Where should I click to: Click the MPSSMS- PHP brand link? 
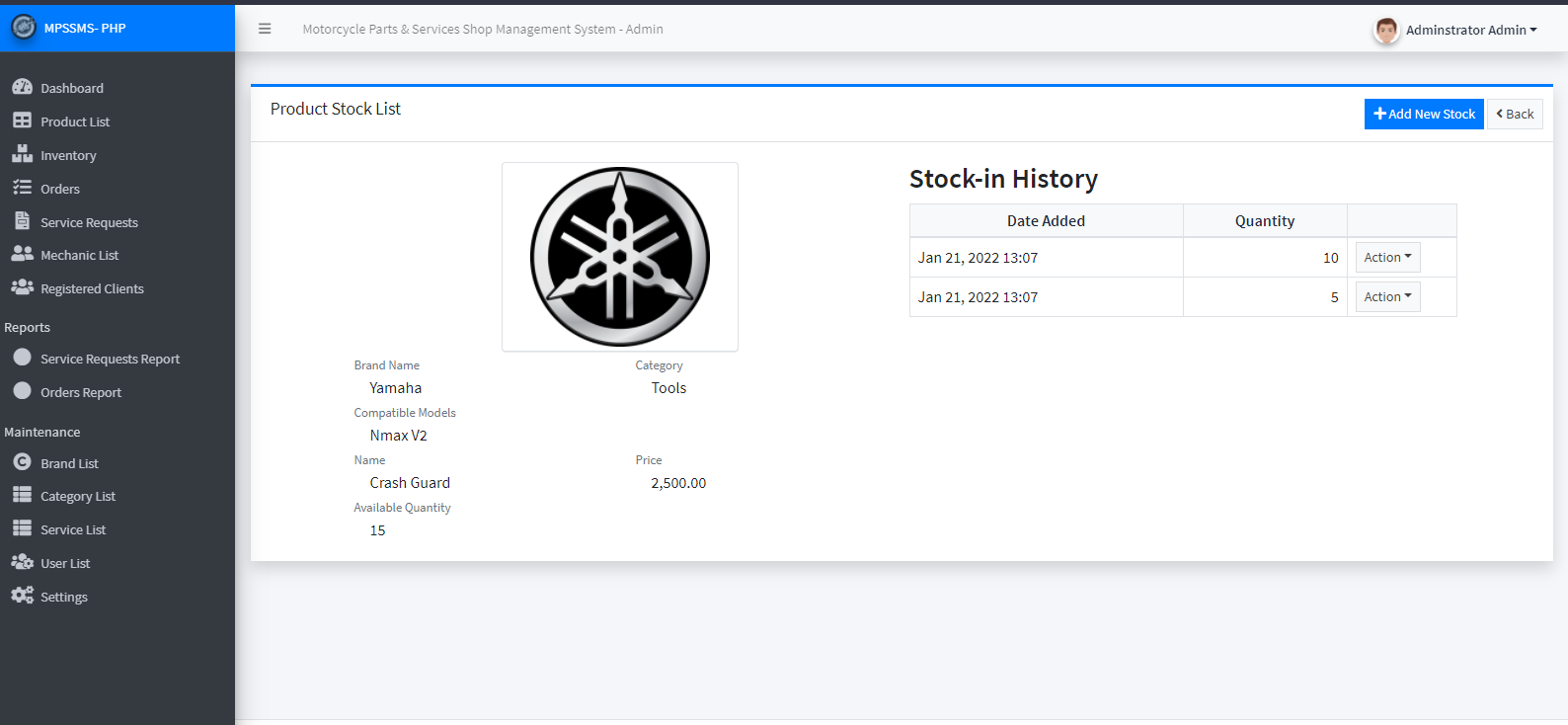pyautogui.click(x=85, y=29)
